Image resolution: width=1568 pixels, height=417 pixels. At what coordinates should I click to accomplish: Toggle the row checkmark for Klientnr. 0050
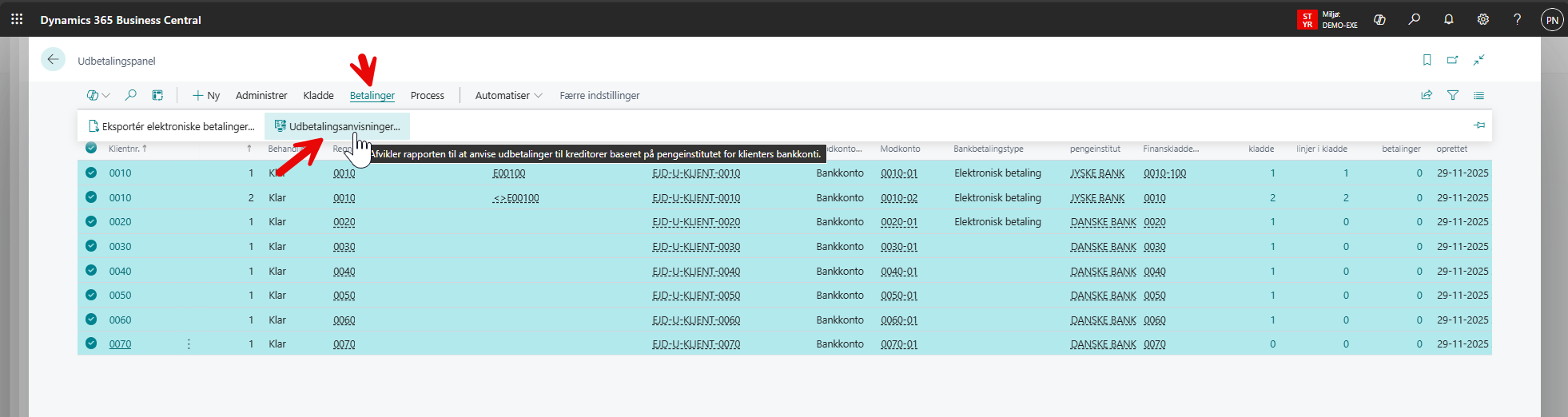(x=91, y=295)
